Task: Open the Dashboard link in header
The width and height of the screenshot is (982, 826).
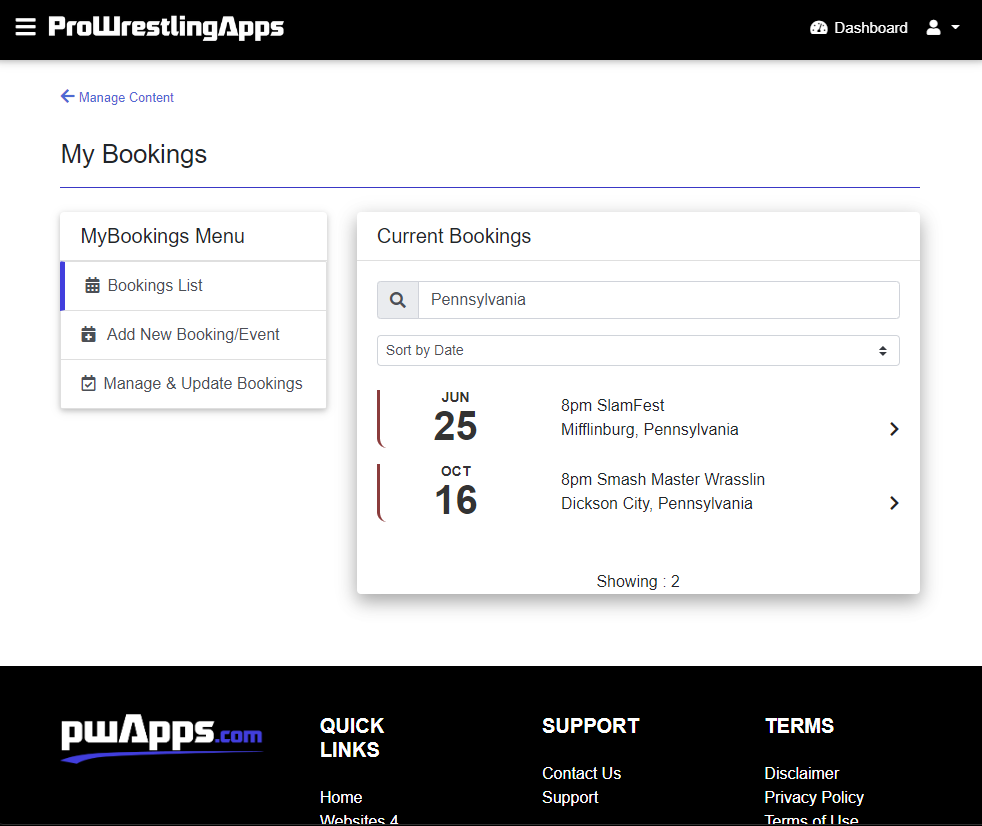Action: tap(870, 28)
